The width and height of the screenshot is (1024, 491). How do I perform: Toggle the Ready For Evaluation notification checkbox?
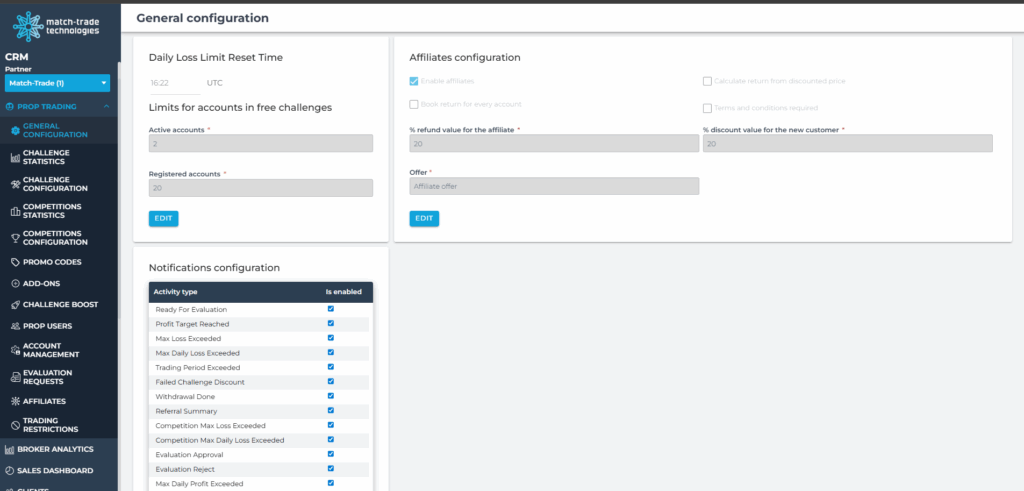(331, 309)
